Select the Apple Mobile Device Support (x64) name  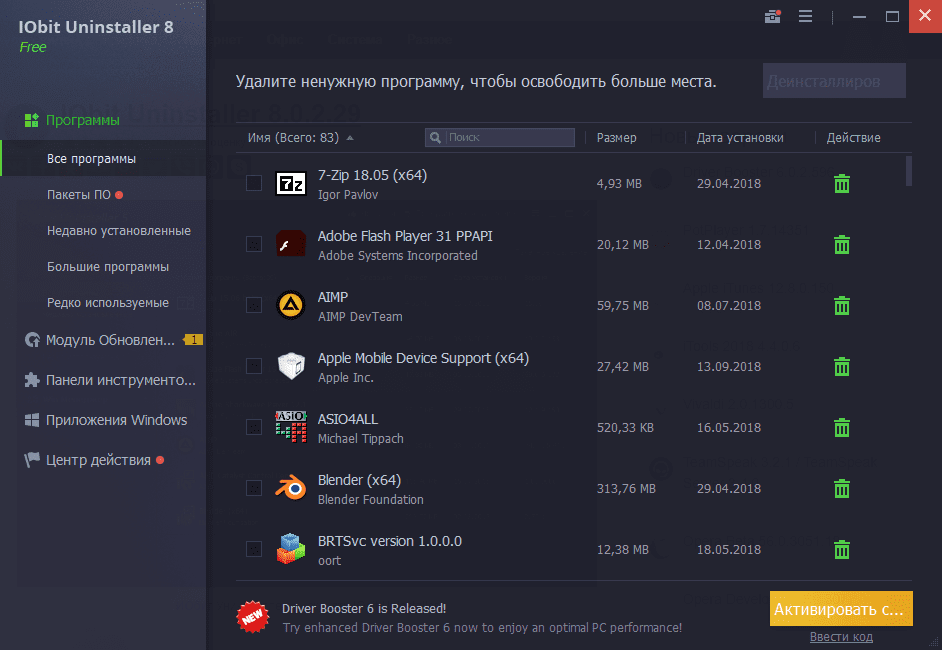point(424,359)
